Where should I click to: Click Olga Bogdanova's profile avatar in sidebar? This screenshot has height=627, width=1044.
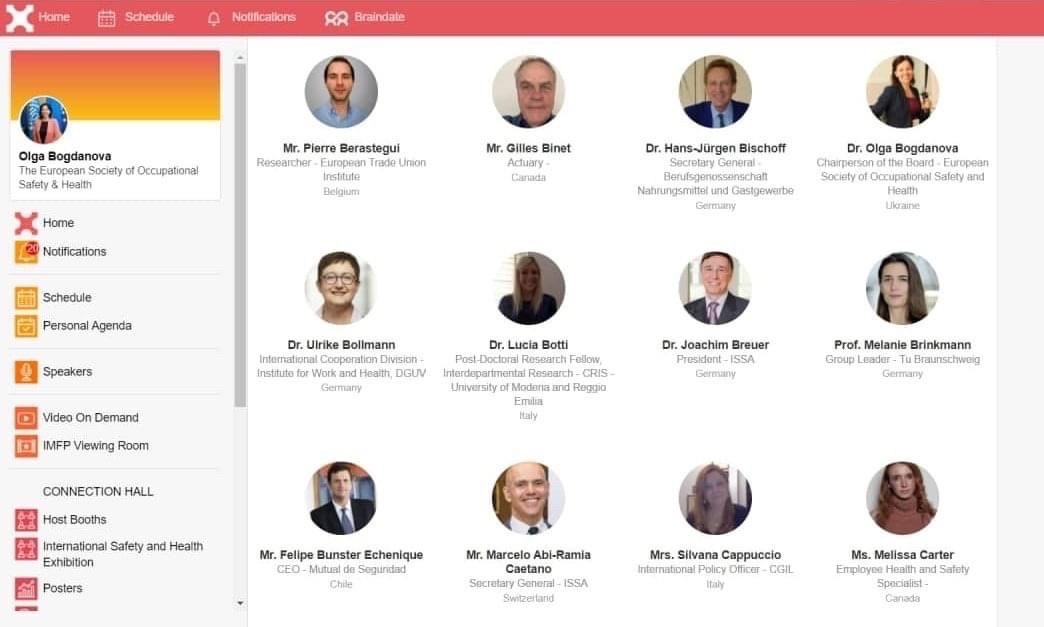tap(43, 120)
